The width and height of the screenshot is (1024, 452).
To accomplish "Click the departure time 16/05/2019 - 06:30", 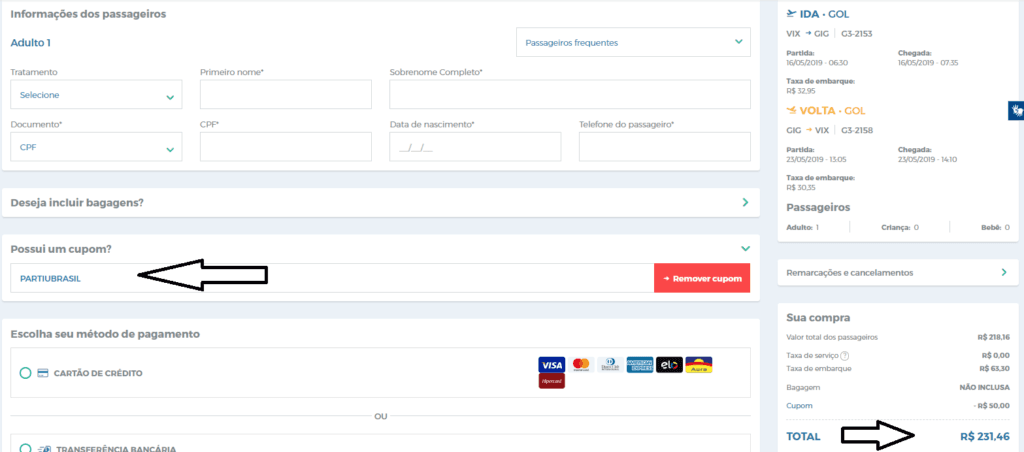I will [x=817, y=63].
